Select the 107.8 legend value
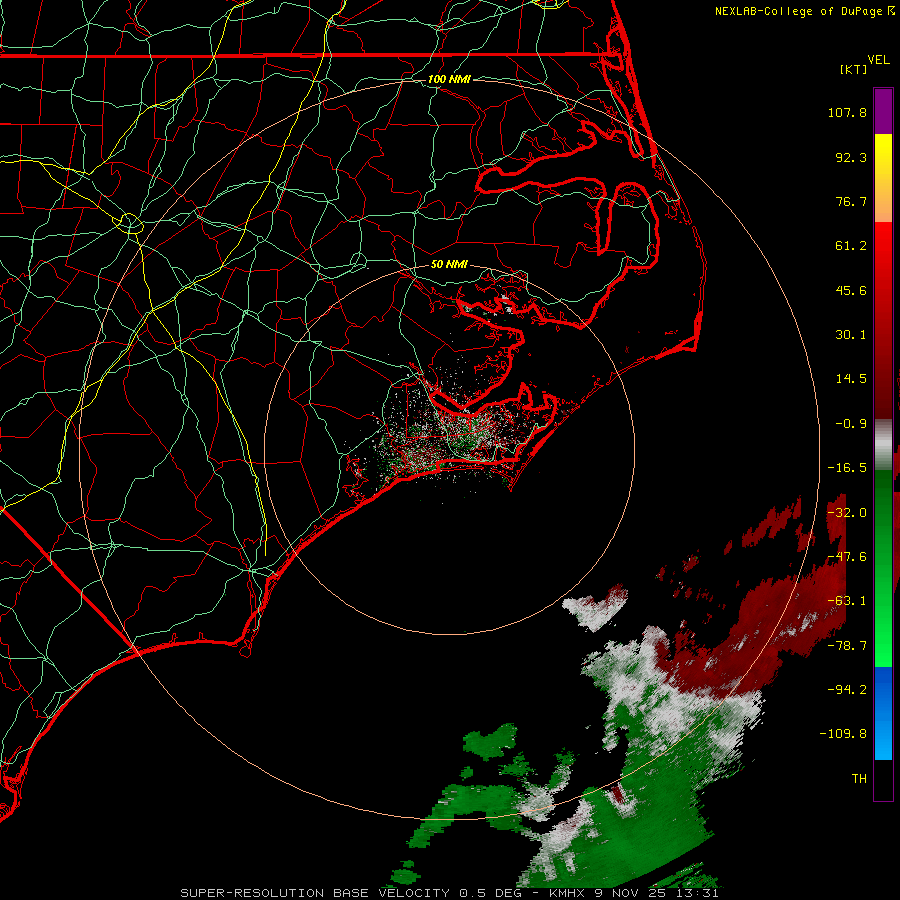This screenshot has width=900, height=900. (847, 112)
